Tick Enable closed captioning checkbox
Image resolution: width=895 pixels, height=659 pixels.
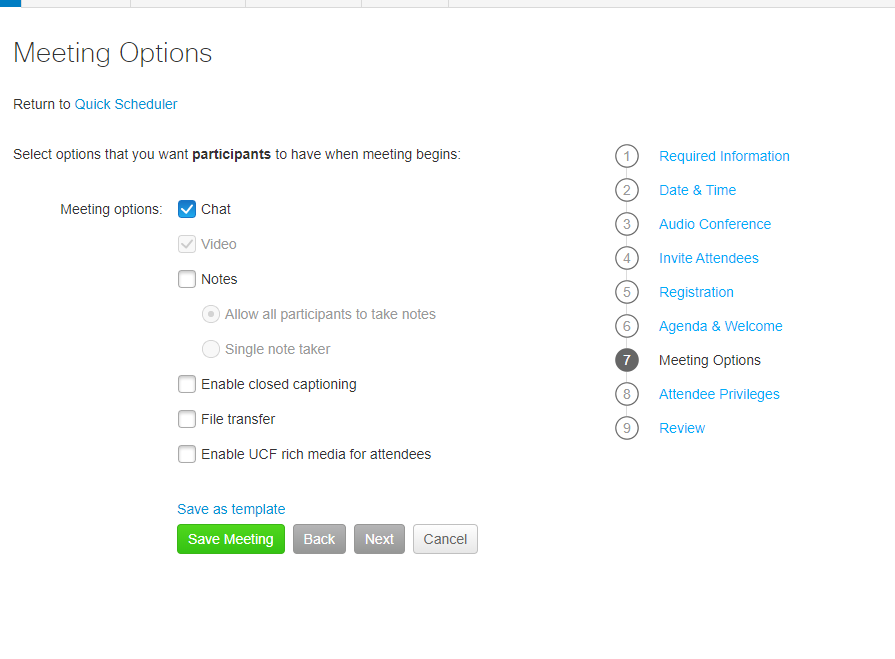(187, 384)
